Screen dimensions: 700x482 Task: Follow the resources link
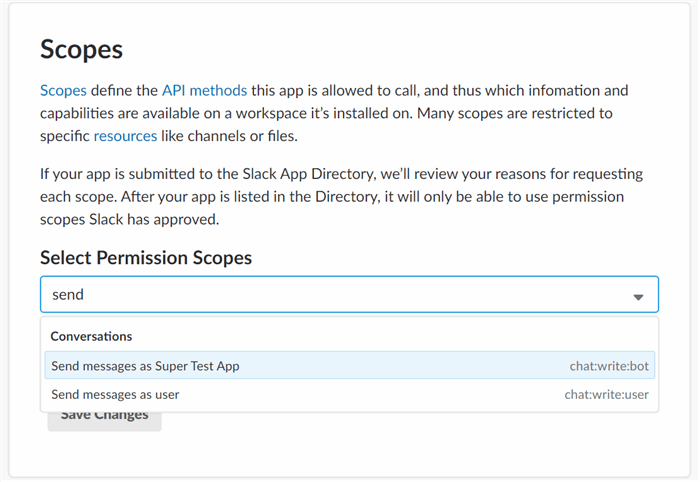tap(125, 136)
